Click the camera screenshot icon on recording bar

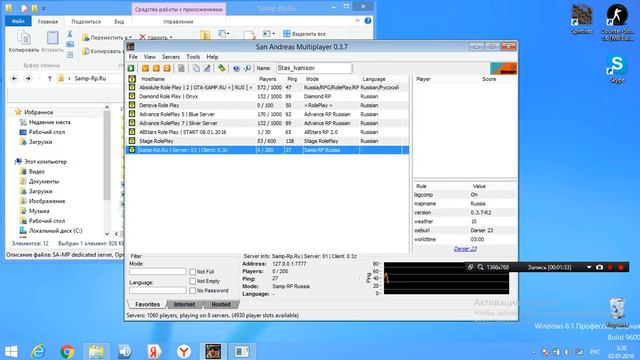[599, 267]
